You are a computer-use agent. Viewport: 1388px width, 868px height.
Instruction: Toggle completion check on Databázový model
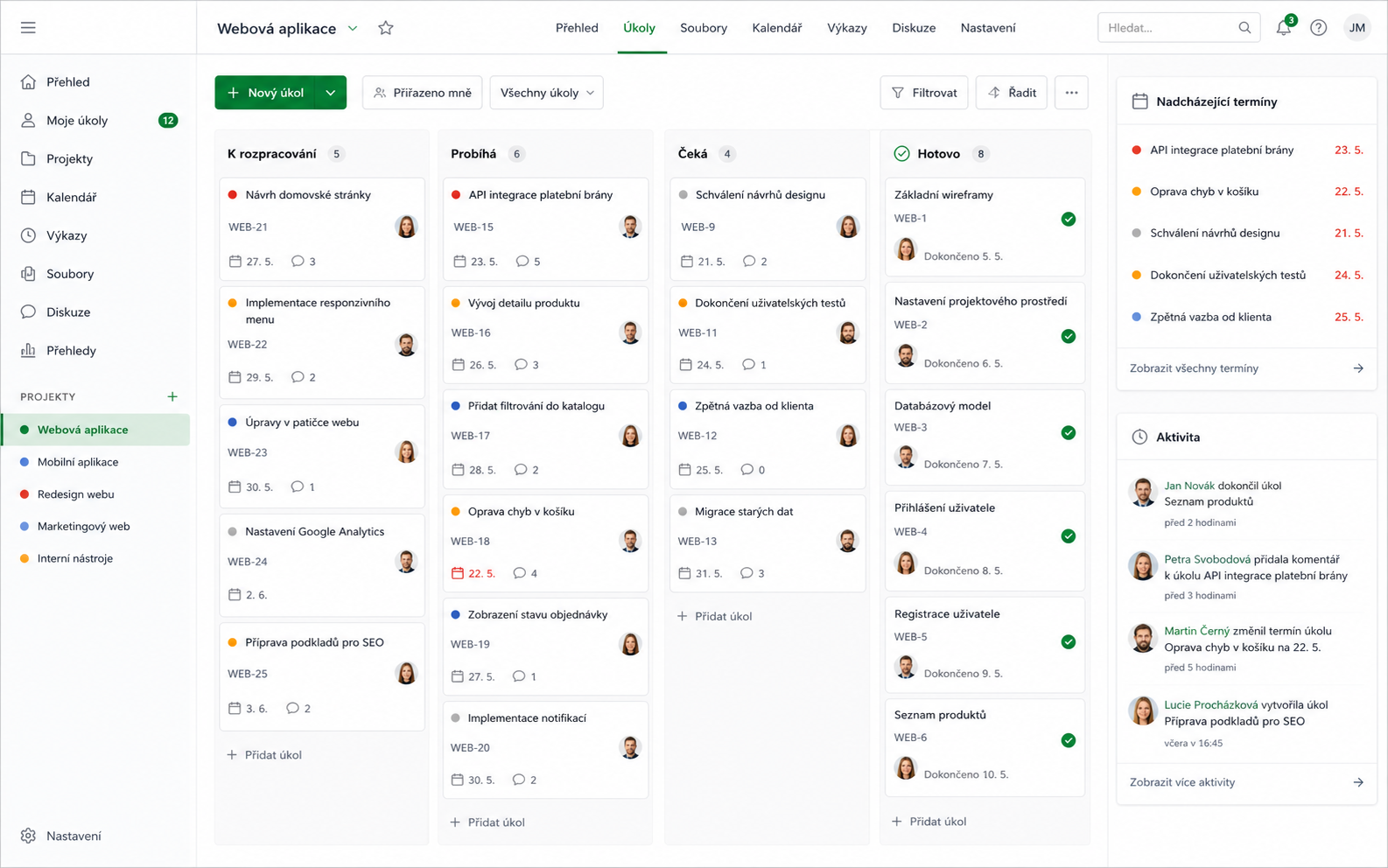[x=1069, y=432]
